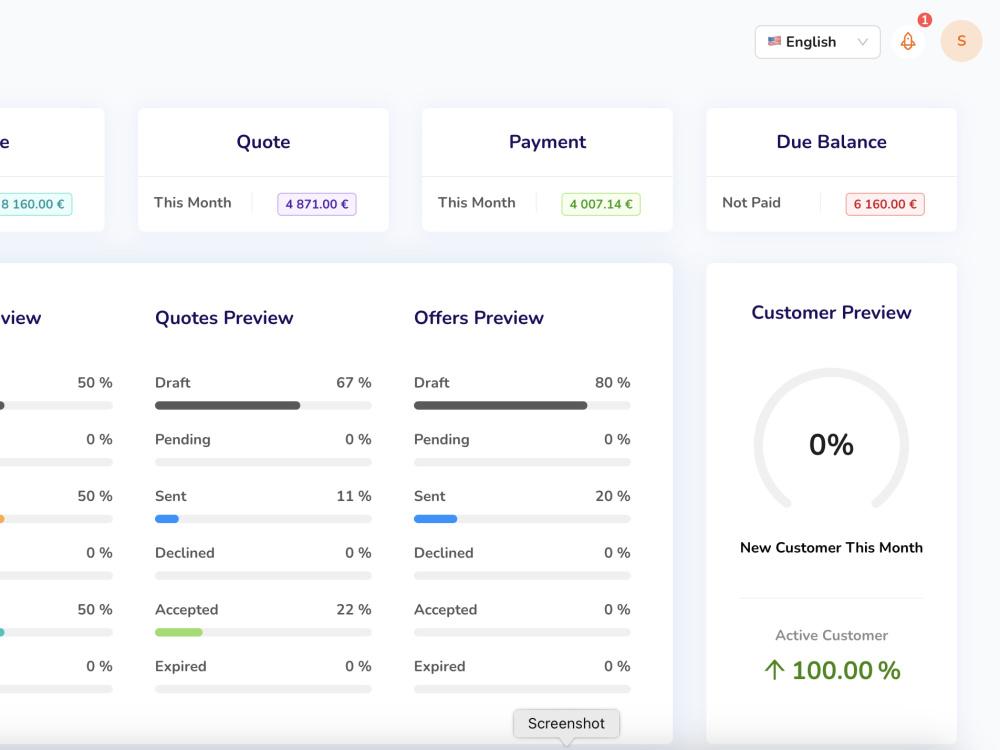The width and height of the screenshot is (1000, 750).
Task: Click the 20 % value for Offers Sent
Action: 612,496
